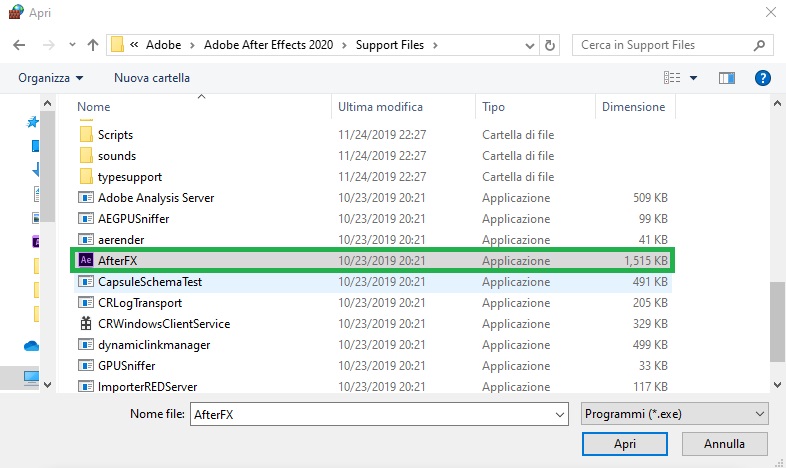Click the CapsuleSchemaTest file name
Screen dimensions: 786x468
tap(150, 282)
